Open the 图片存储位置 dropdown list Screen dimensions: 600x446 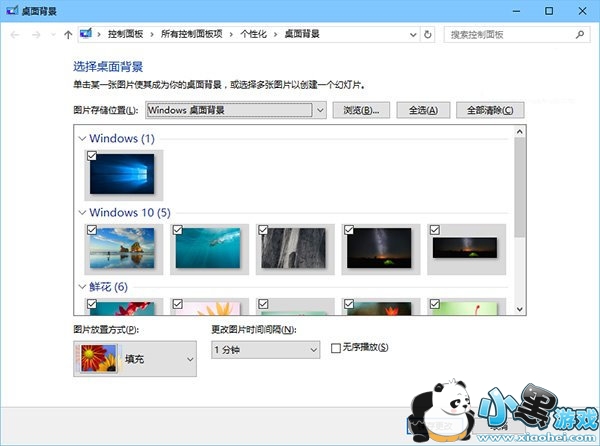coord(320,110)
